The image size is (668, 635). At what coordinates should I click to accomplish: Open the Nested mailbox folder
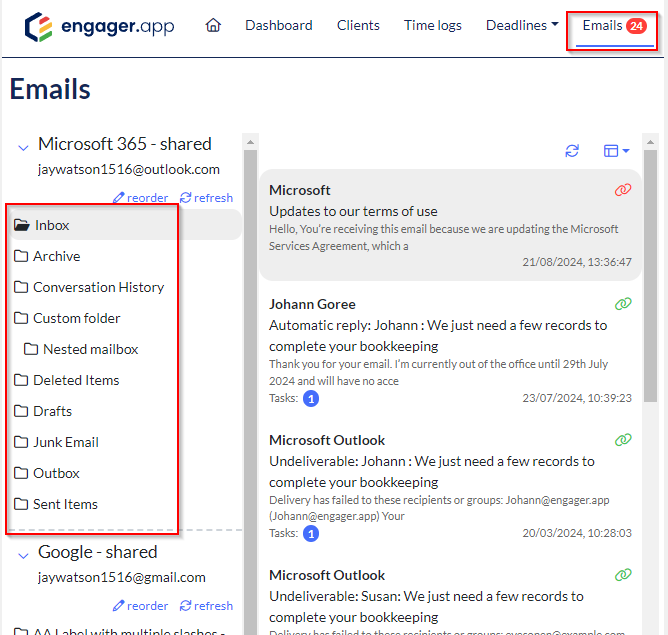pos(81,350)
